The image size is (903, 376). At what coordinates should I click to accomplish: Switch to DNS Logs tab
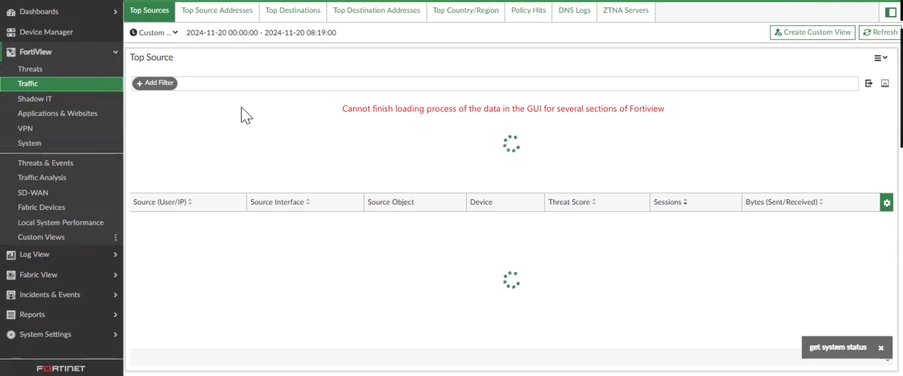coord(574,10)
